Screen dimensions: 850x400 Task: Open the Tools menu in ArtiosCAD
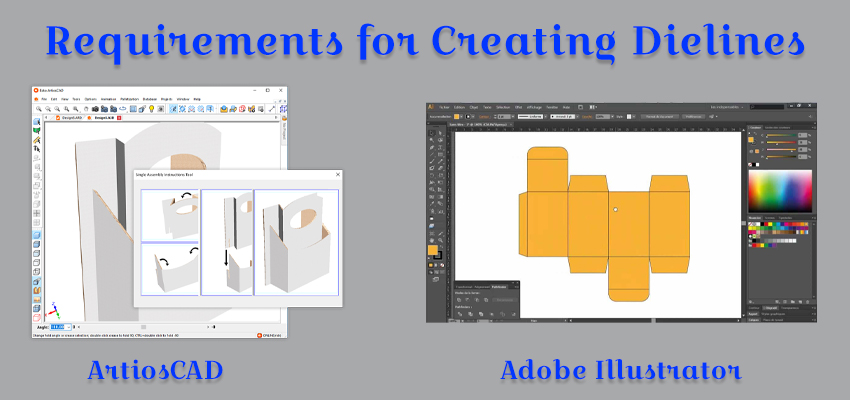(76, 99)
